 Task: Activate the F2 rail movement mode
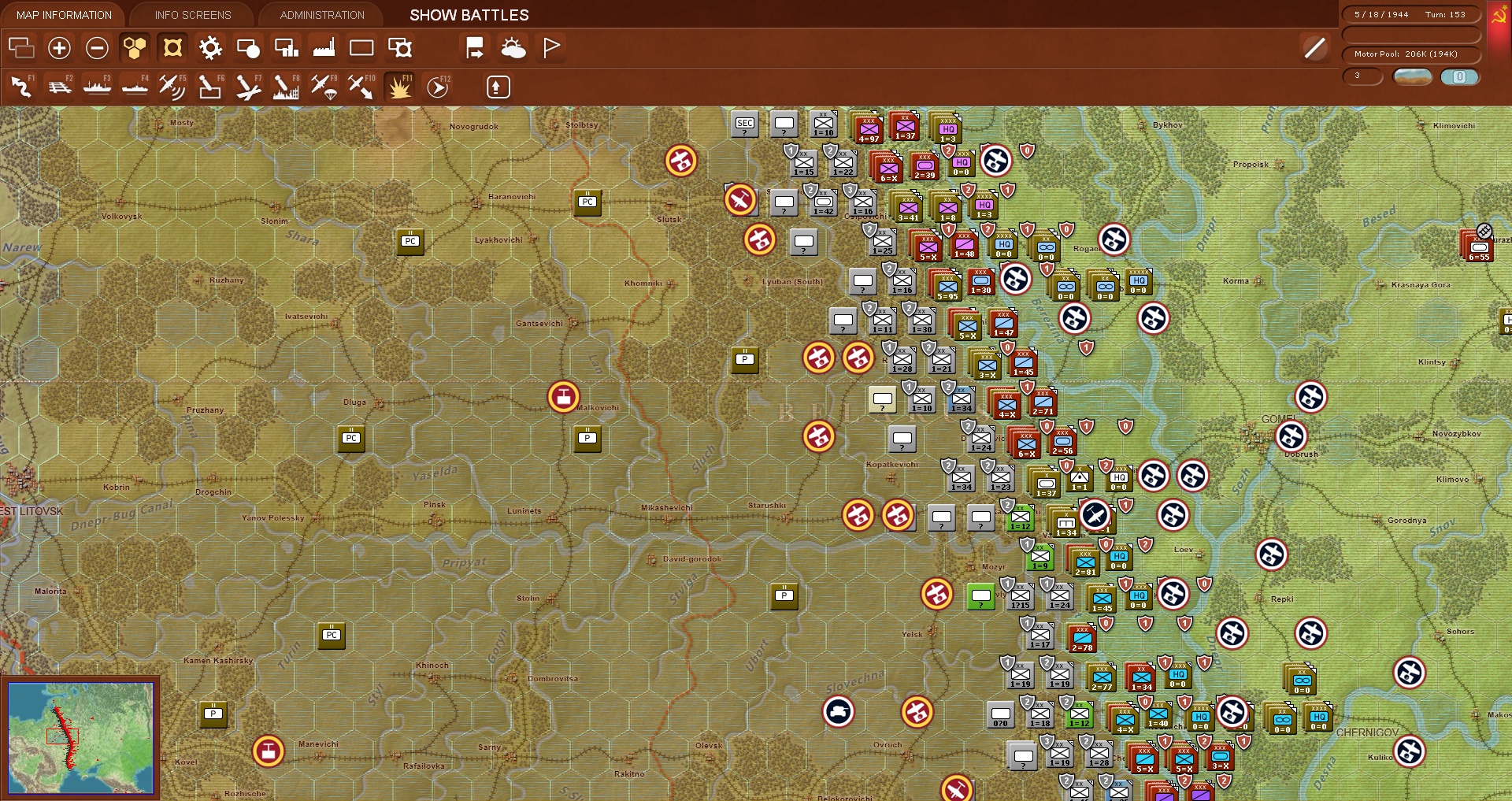coord(59,87)
